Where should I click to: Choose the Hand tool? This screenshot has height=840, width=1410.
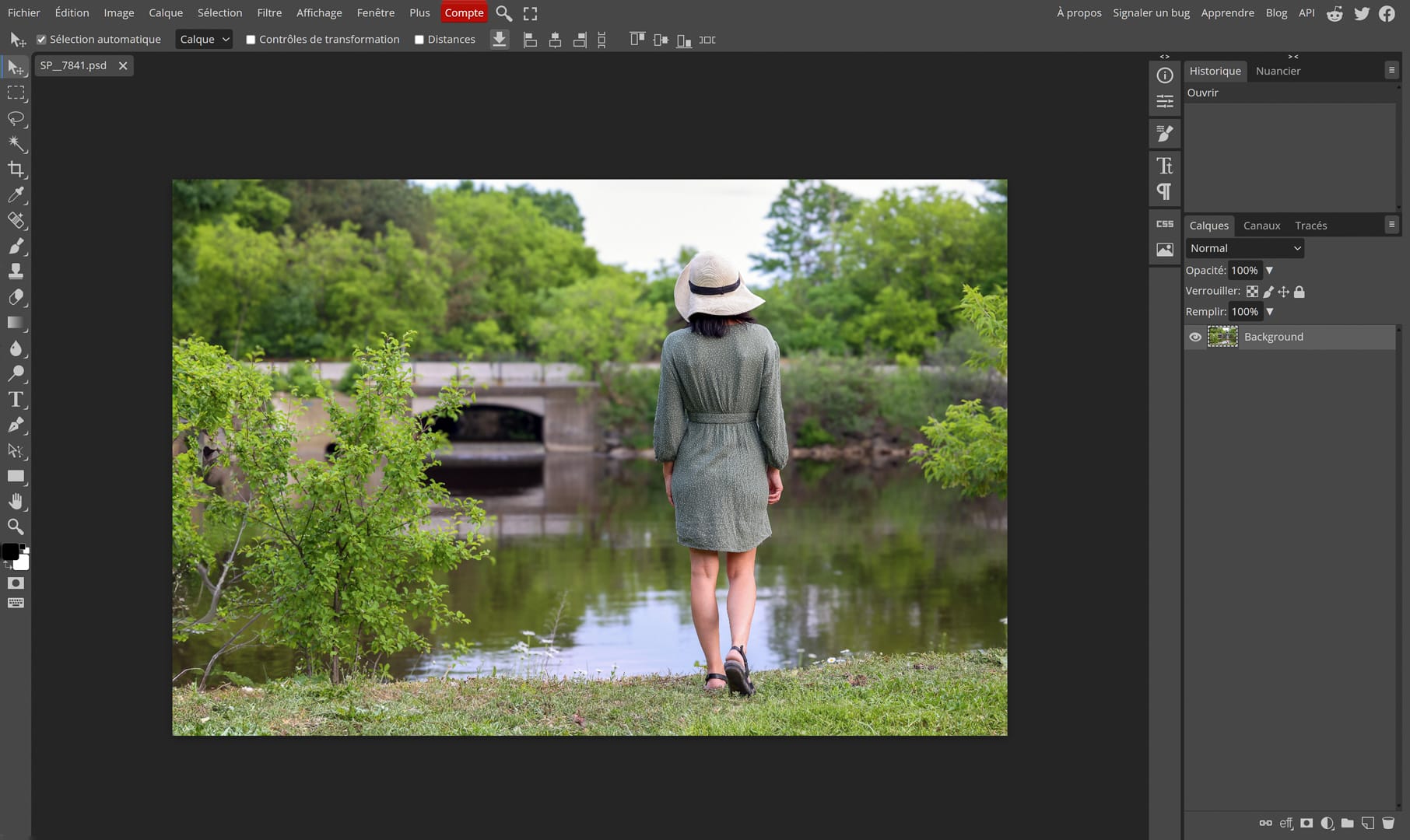pos(16,502)
